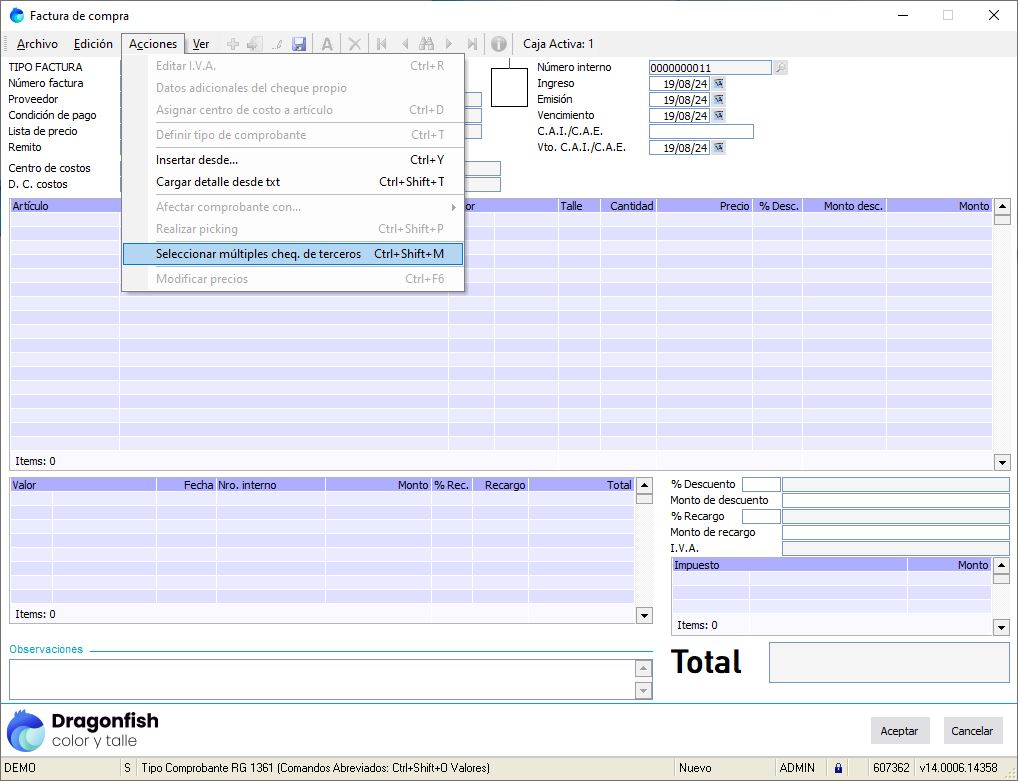The width and height of the screenshot is (1018, 781).
Task: Click article grid scroll up arrow
Action: (x=1002, y=206)
